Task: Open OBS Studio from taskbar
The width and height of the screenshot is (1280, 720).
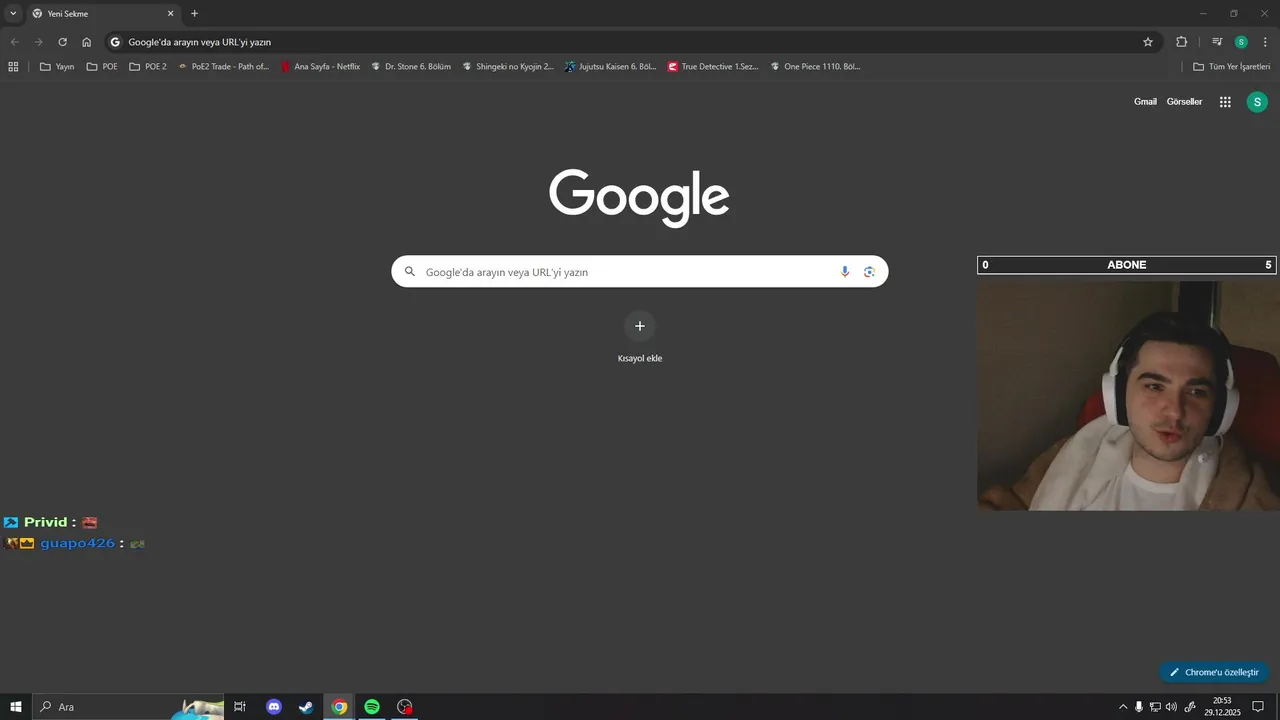Action: (x=404, y=707)
